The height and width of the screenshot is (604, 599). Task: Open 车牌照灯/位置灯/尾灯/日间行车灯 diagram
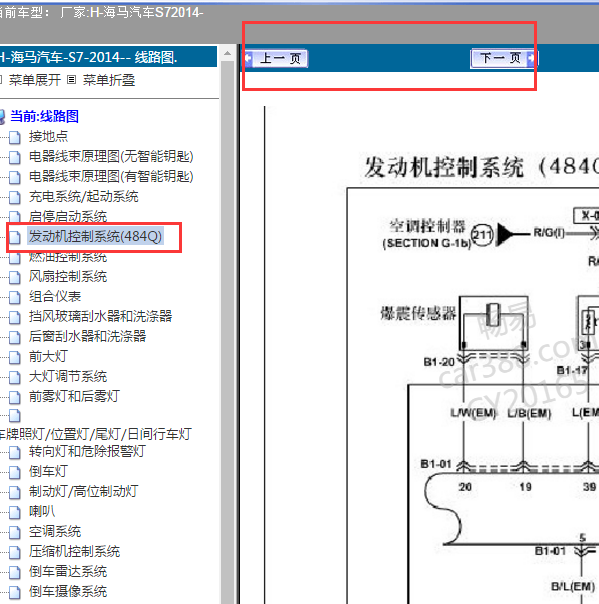click(x=95, y=434)
